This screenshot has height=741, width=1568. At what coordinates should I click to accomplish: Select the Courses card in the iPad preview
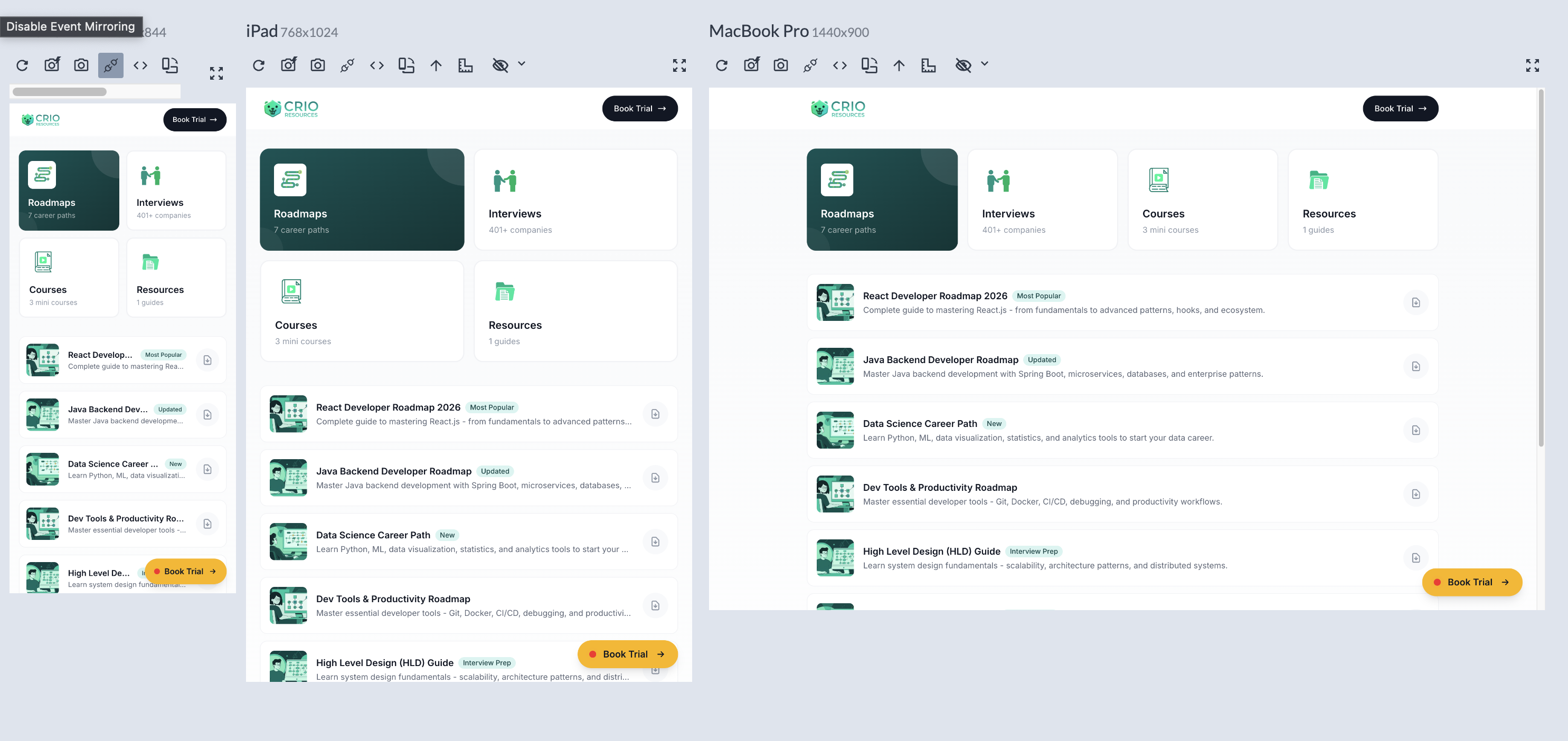[x=362, y=311]
